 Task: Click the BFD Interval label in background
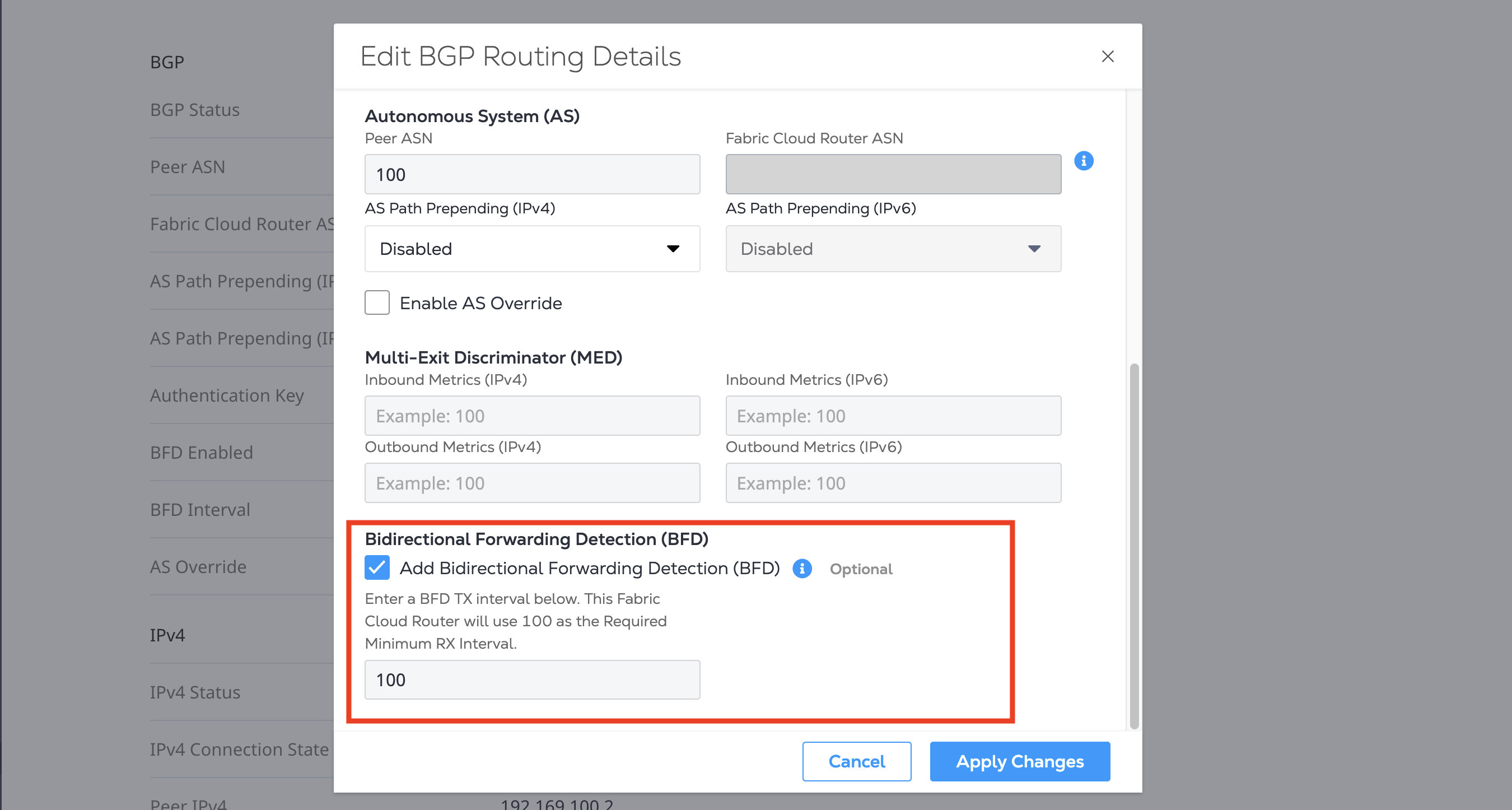(200, 510)
